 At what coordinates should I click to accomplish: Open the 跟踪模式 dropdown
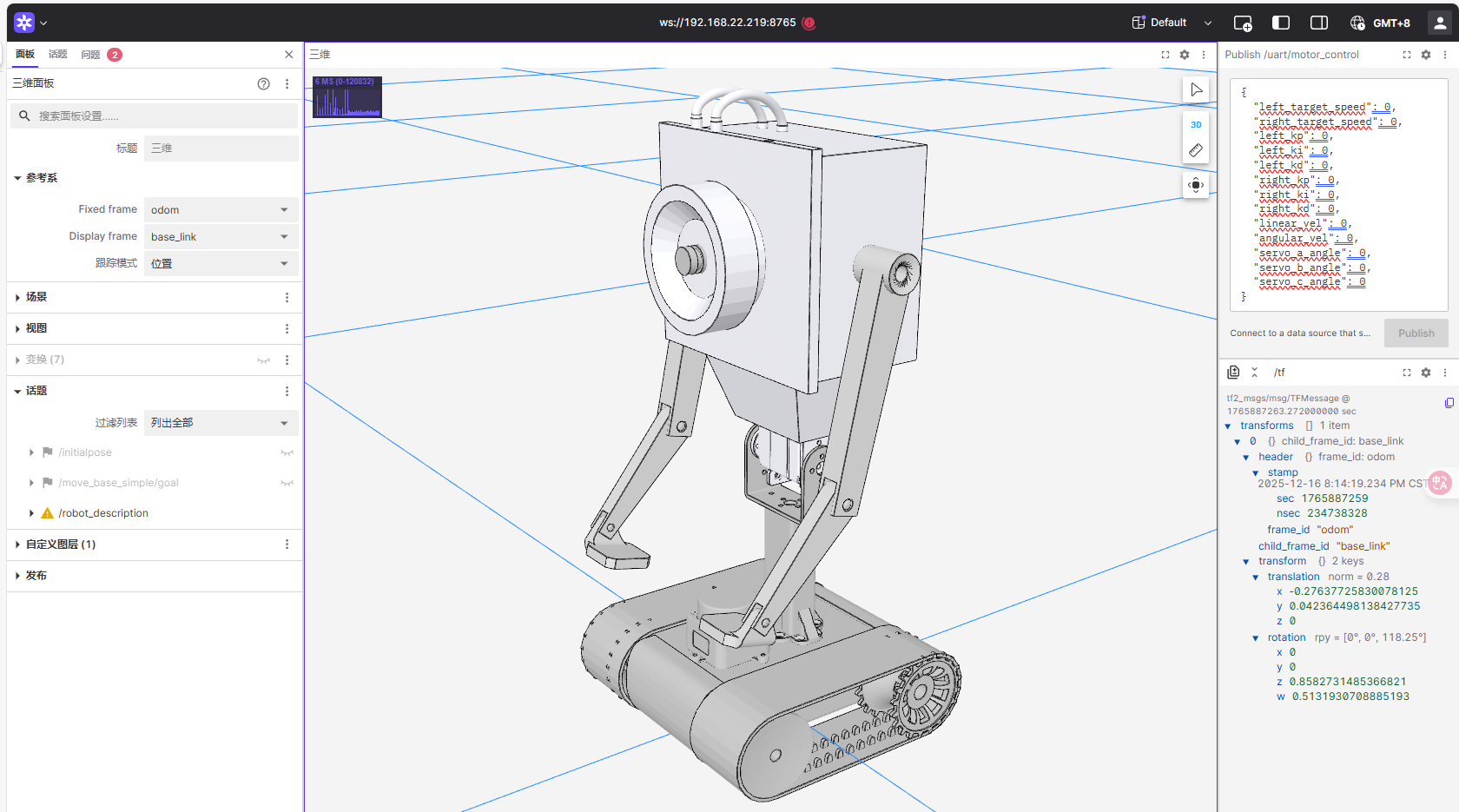pos(221,264)
